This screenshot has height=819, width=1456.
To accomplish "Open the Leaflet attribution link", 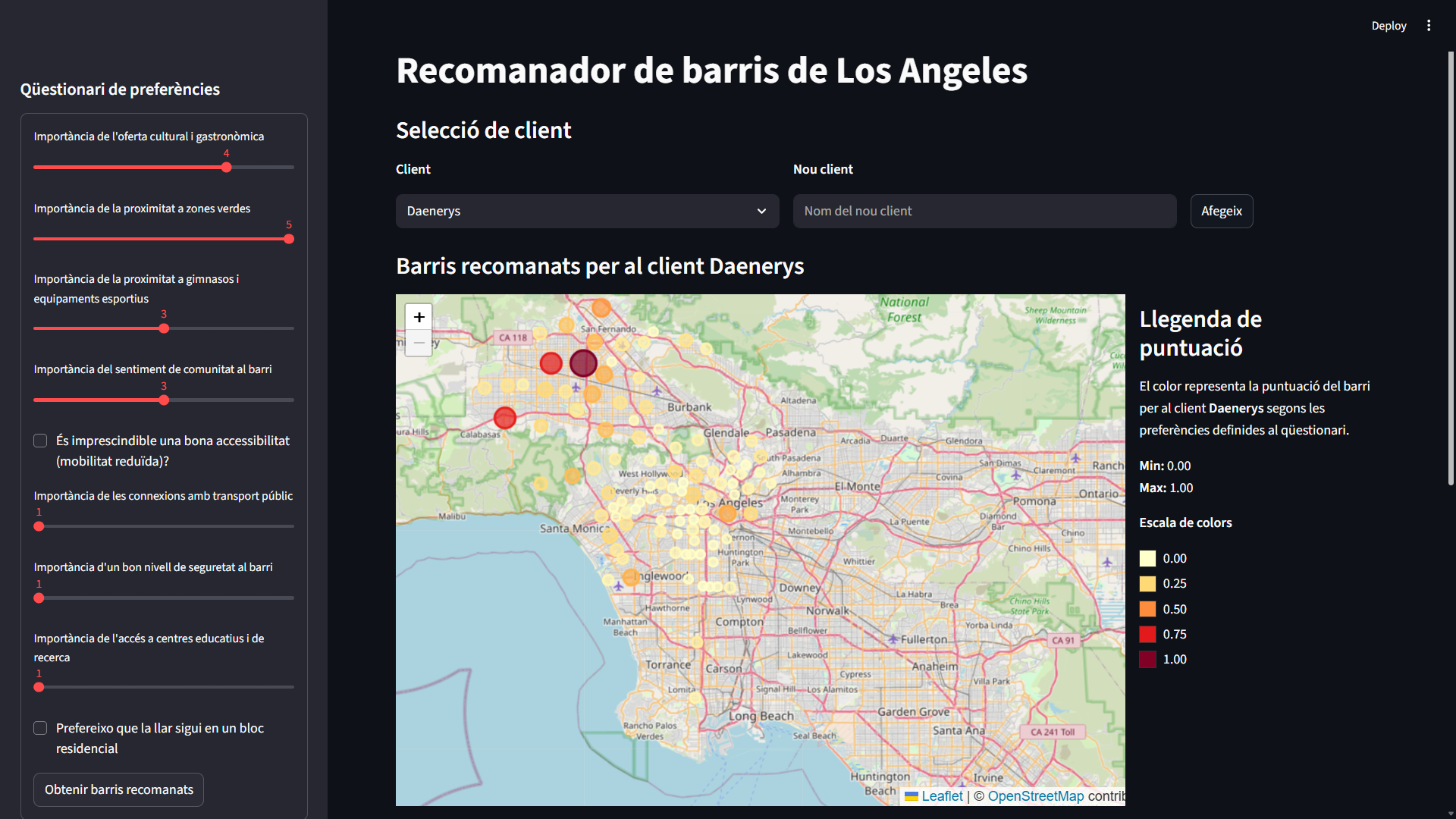I will 942,796.
